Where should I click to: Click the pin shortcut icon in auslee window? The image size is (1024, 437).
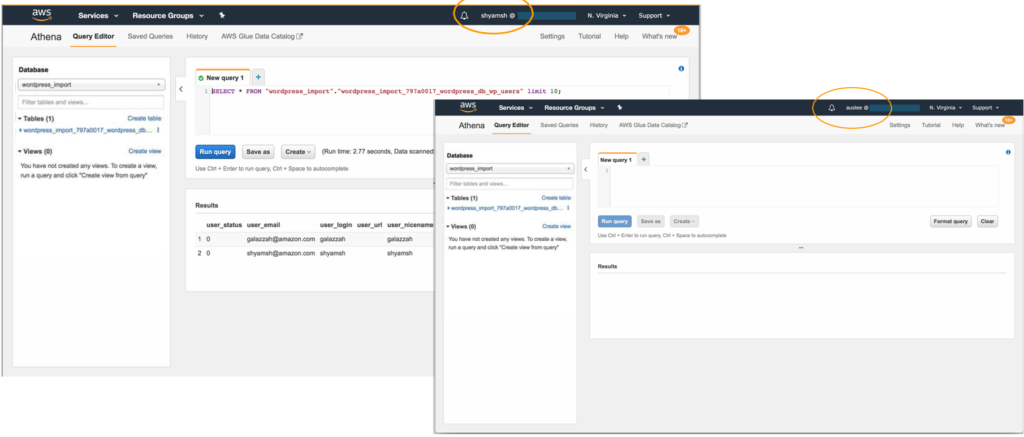(x=619, y=108)
